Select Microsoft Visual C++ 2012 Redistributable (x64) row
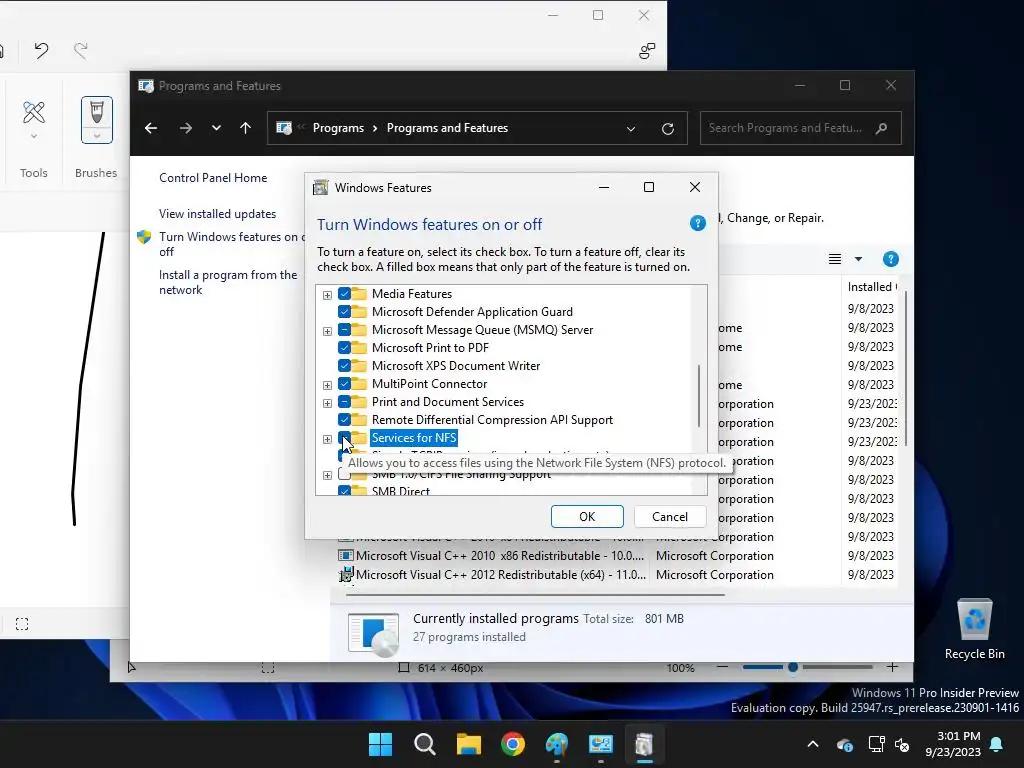This screenshot has width=1024, height=768. pyautogui.click(x=617, y=575)
